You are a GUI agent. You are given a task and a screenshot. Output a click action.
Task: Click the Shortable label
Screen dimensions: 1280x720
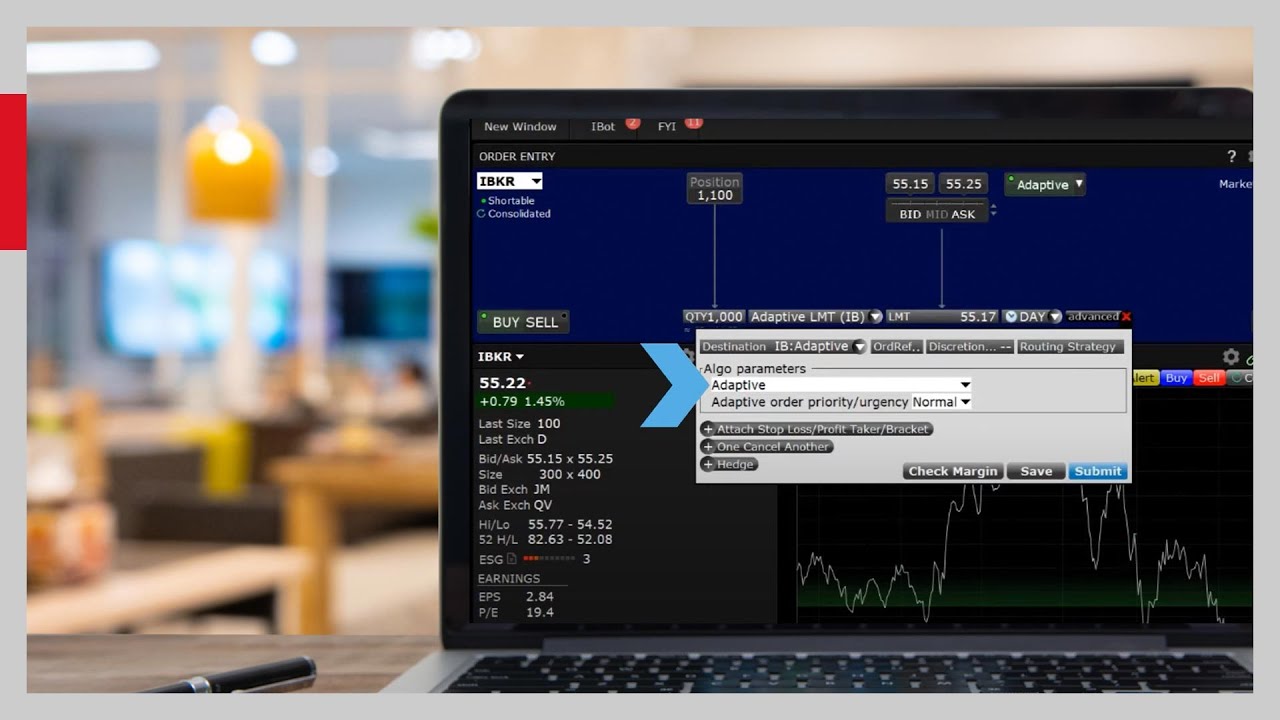click(511, 201)
